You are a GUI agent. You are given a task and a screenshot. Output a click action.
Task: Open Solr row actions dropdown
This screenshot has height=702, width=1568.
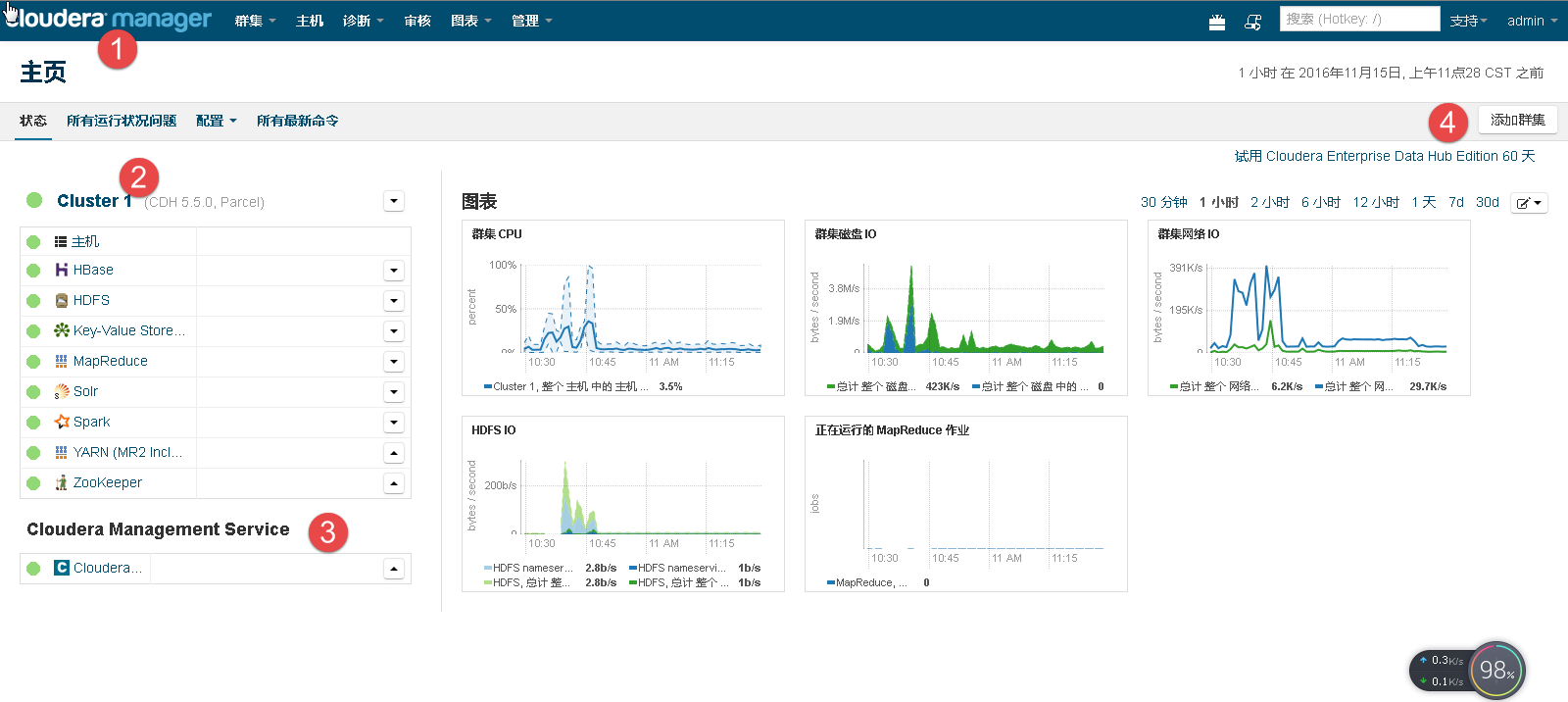(394, 392)
